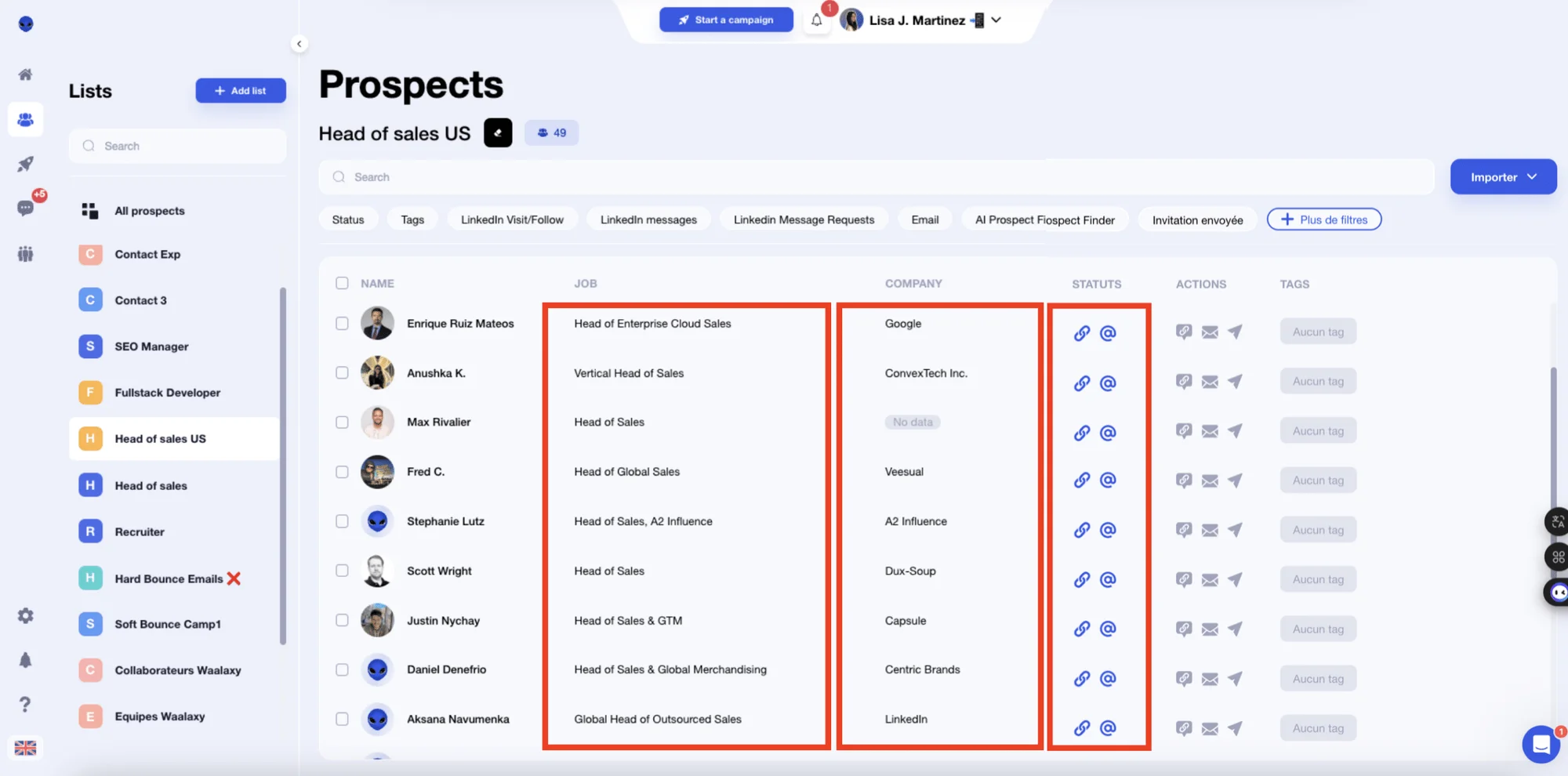Open the Importer dropdown button
This screenshot has width=1568, height=776.
[1503, 177]
